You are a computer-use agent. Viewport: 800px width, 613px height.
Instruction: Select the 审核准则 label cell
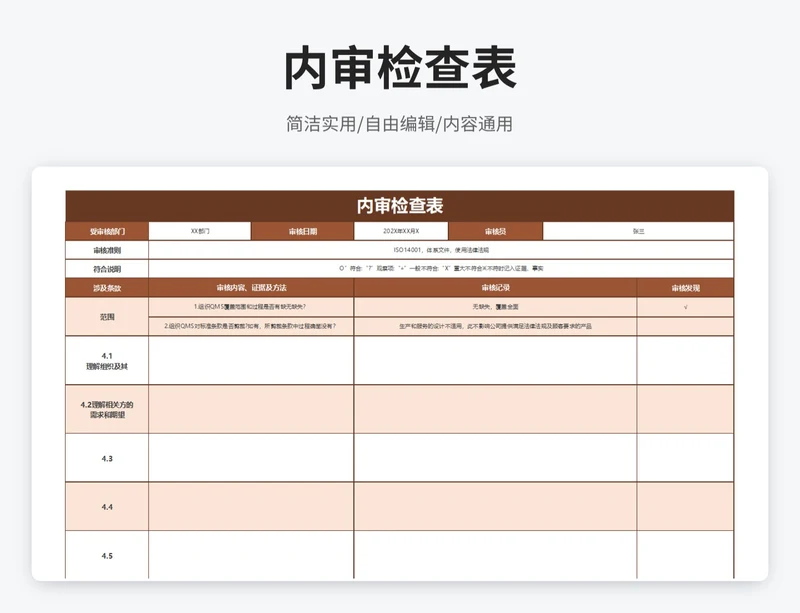(107, 250)
